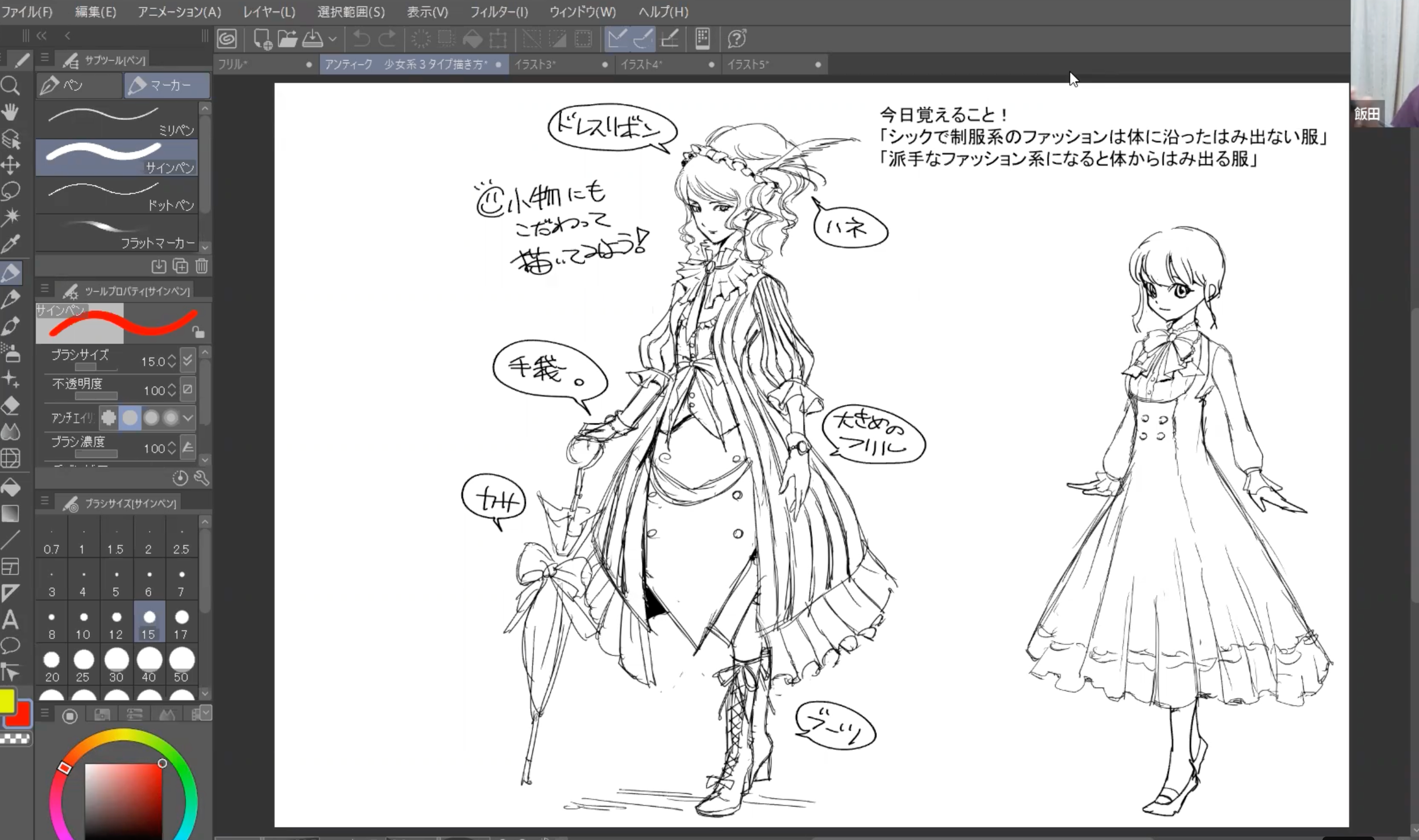Open brush size dynamics dropdown button
This screenshot has width=1419, height=840.
(x=188, y=360)
